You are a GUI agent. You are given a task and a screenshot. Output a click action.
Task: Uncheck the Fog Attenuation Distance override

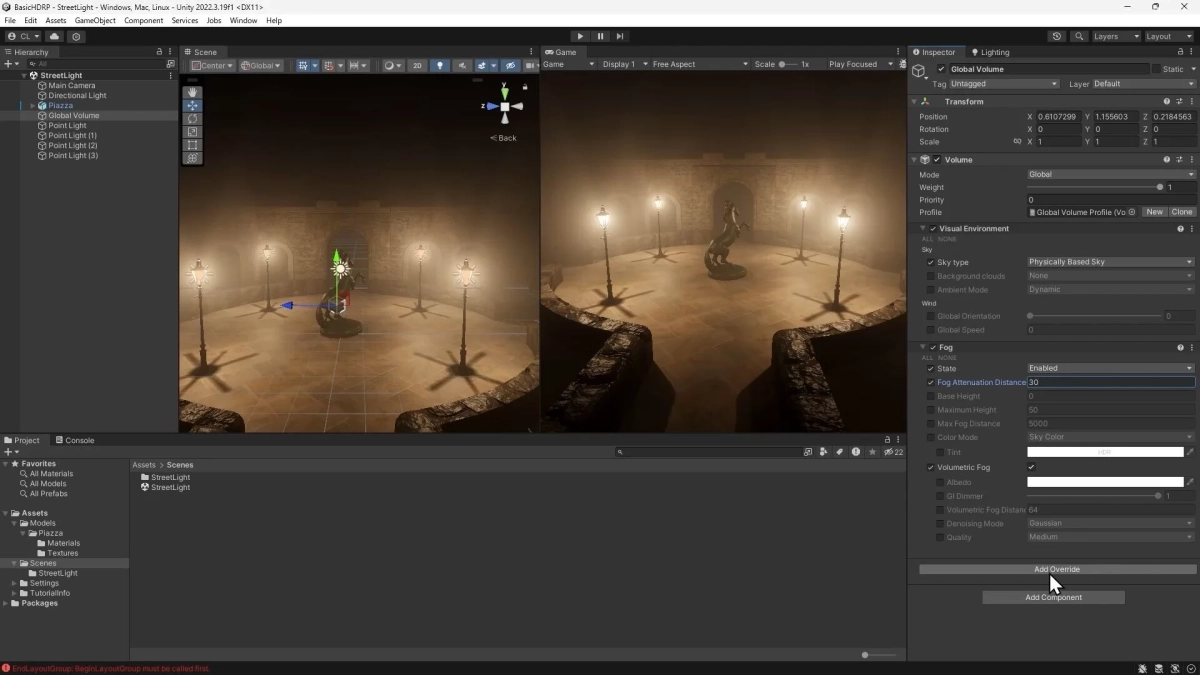(x=931, y=382)
